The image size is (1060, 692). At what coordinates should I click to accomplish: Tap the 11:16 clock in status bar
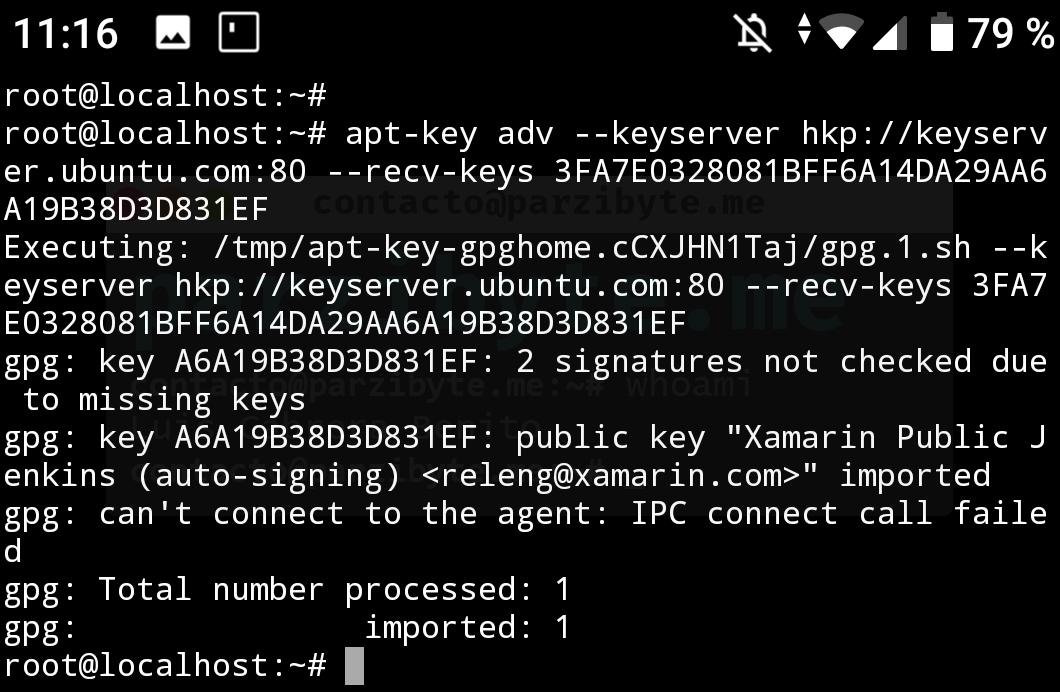tap(66, 34)
